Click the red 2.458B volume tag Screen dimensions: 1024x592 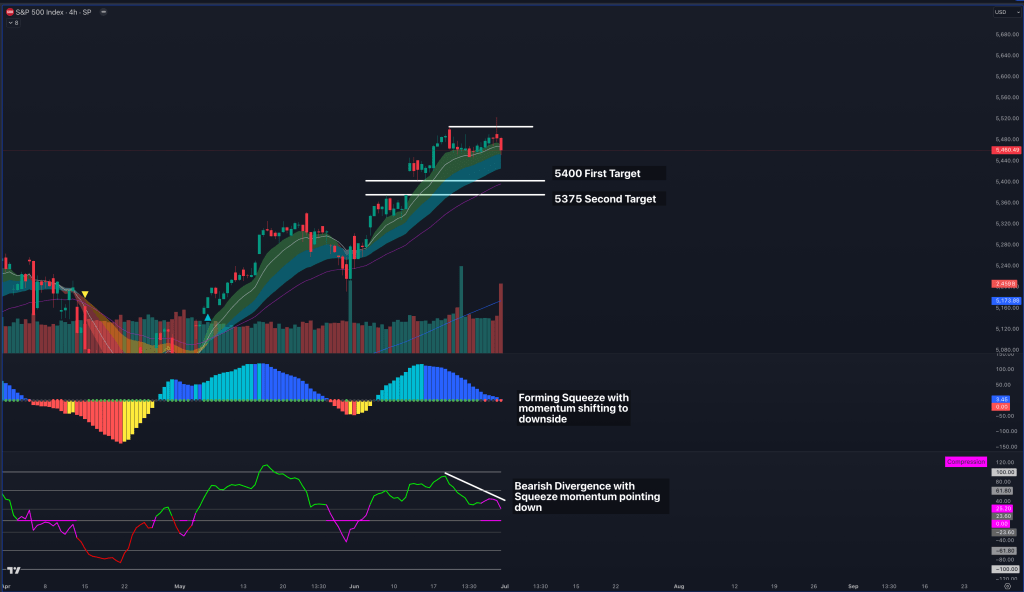(x=1003, y=284)
